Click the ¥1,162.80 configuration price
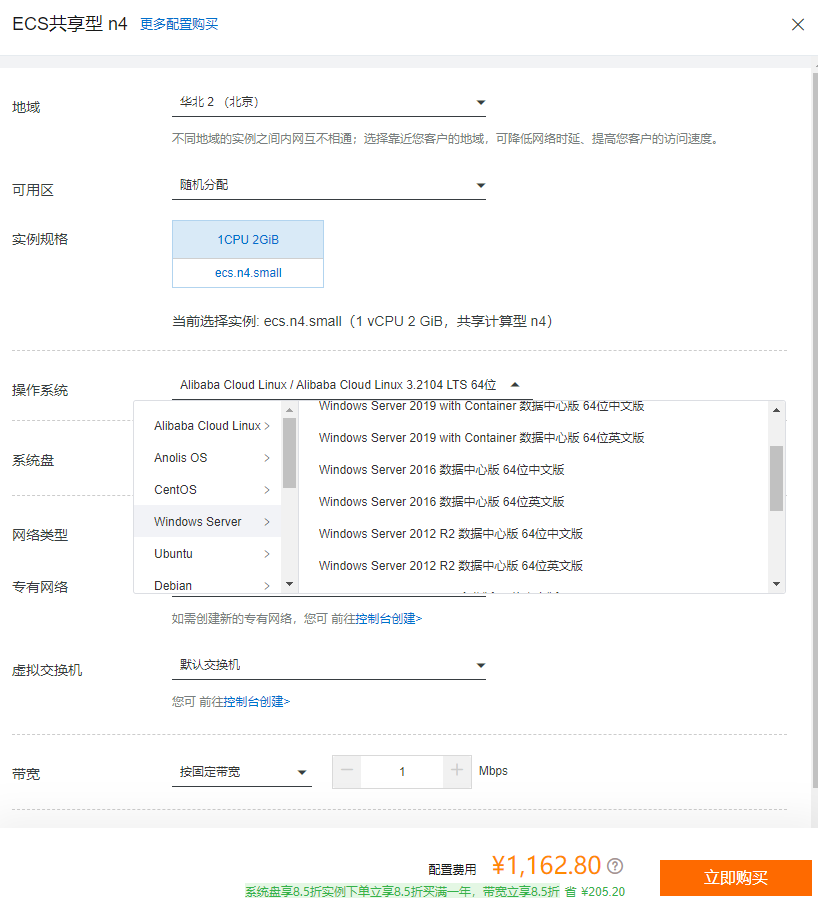 tap(546, 866)
